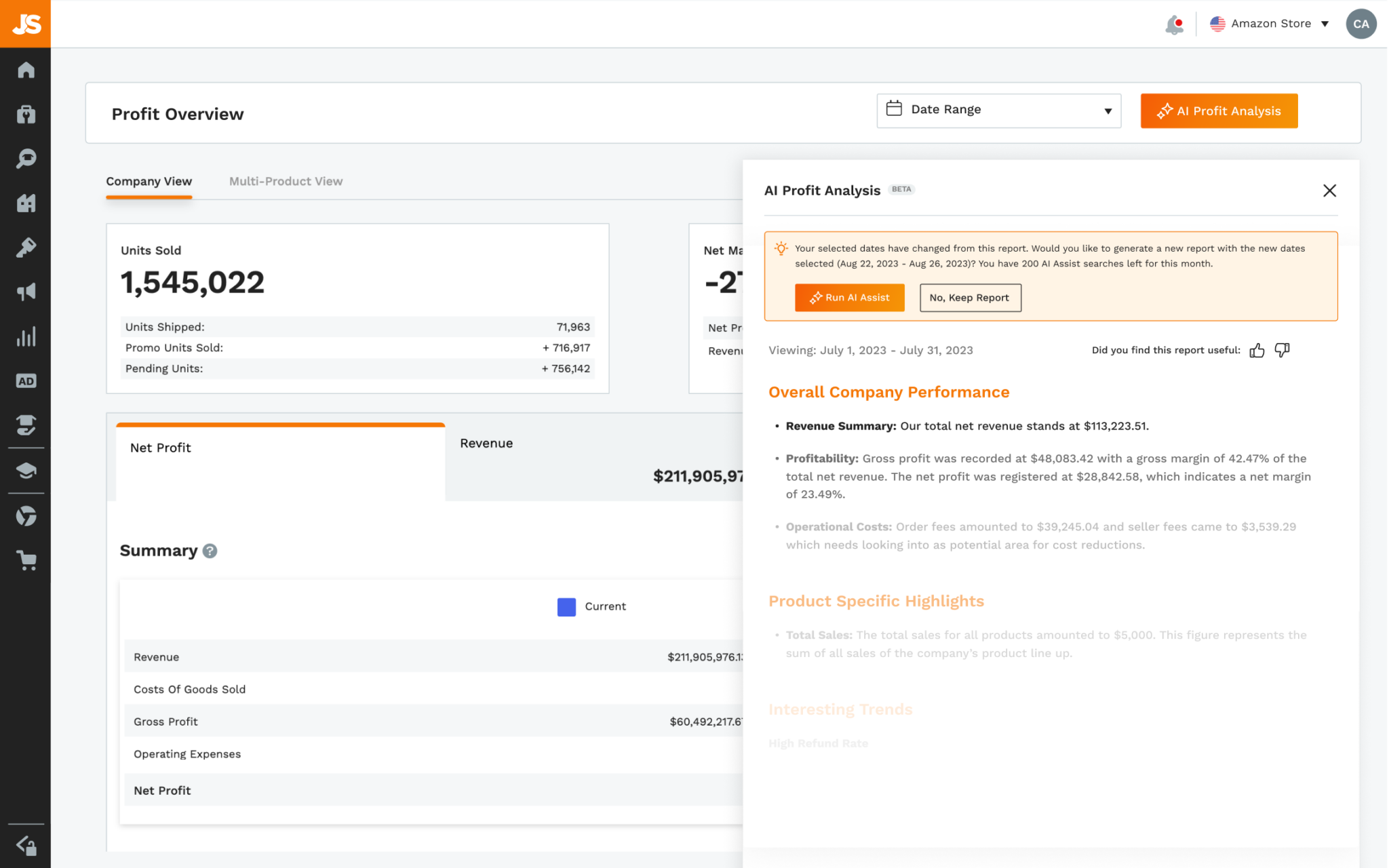Click the AI Profit Analysis button
This screenshot has width=1389, height=868.
[x=1219, y=110]
